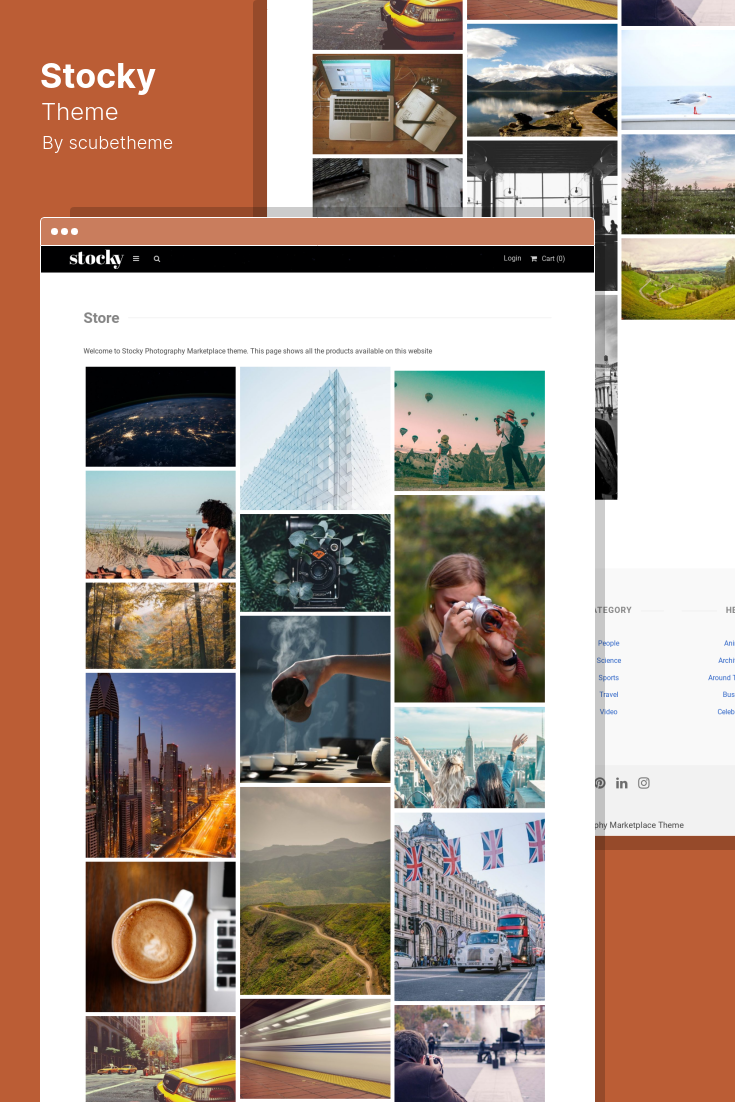This screenshot has width=735, height=1102.
Task: Click the Travel category link
Action: point(609,694)
